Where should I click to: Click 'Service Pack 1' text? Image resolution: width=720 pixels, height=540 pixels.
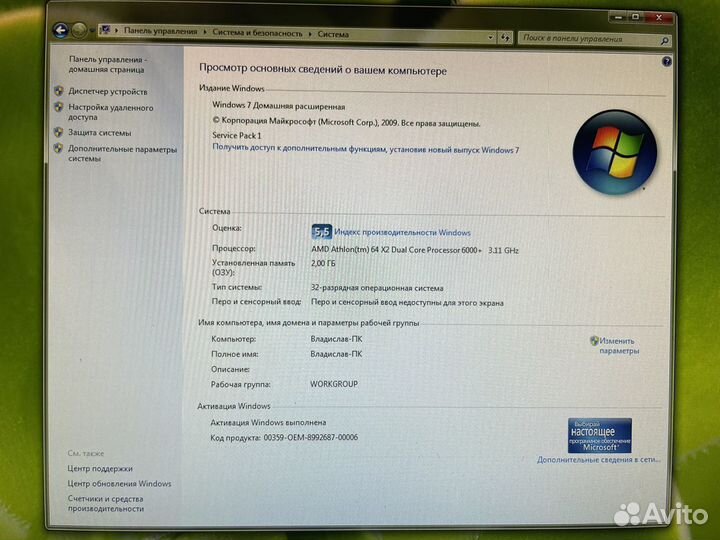click(x=236, y=135)
